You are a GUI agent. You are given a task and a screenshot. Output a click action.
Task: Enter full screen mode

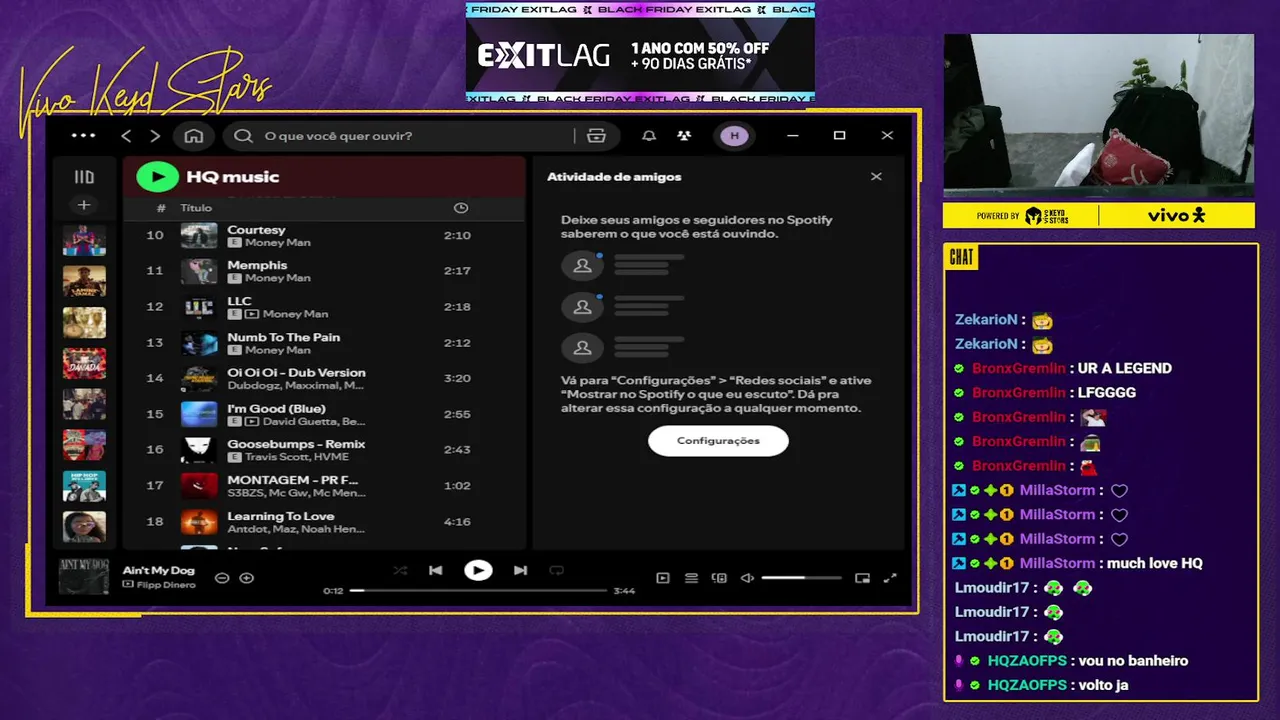point(890,578)
